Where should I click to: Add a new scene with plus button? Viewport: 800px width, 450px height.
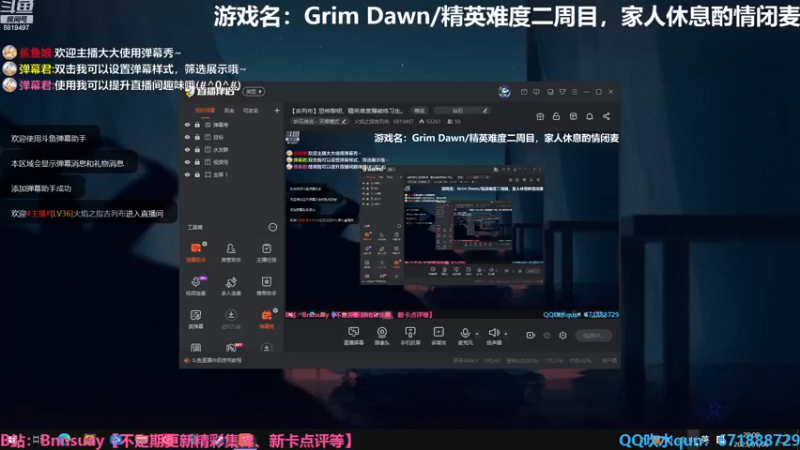(277, 110)
